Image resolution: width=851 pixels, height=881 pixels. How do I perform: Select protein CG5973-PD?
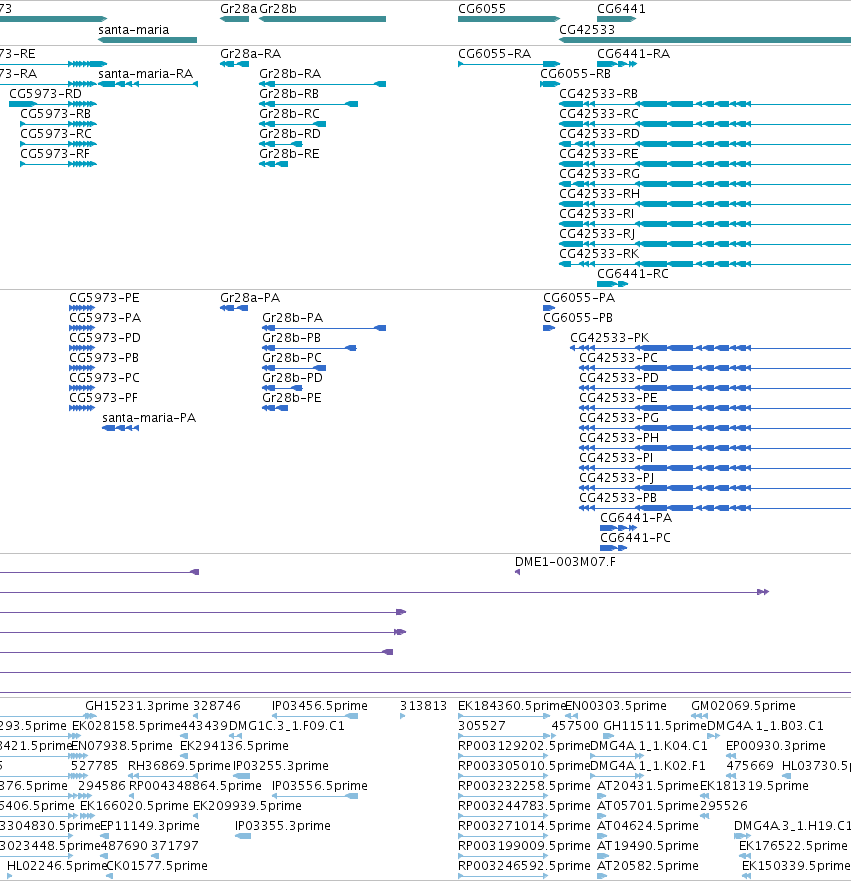[x=82, y=348]
